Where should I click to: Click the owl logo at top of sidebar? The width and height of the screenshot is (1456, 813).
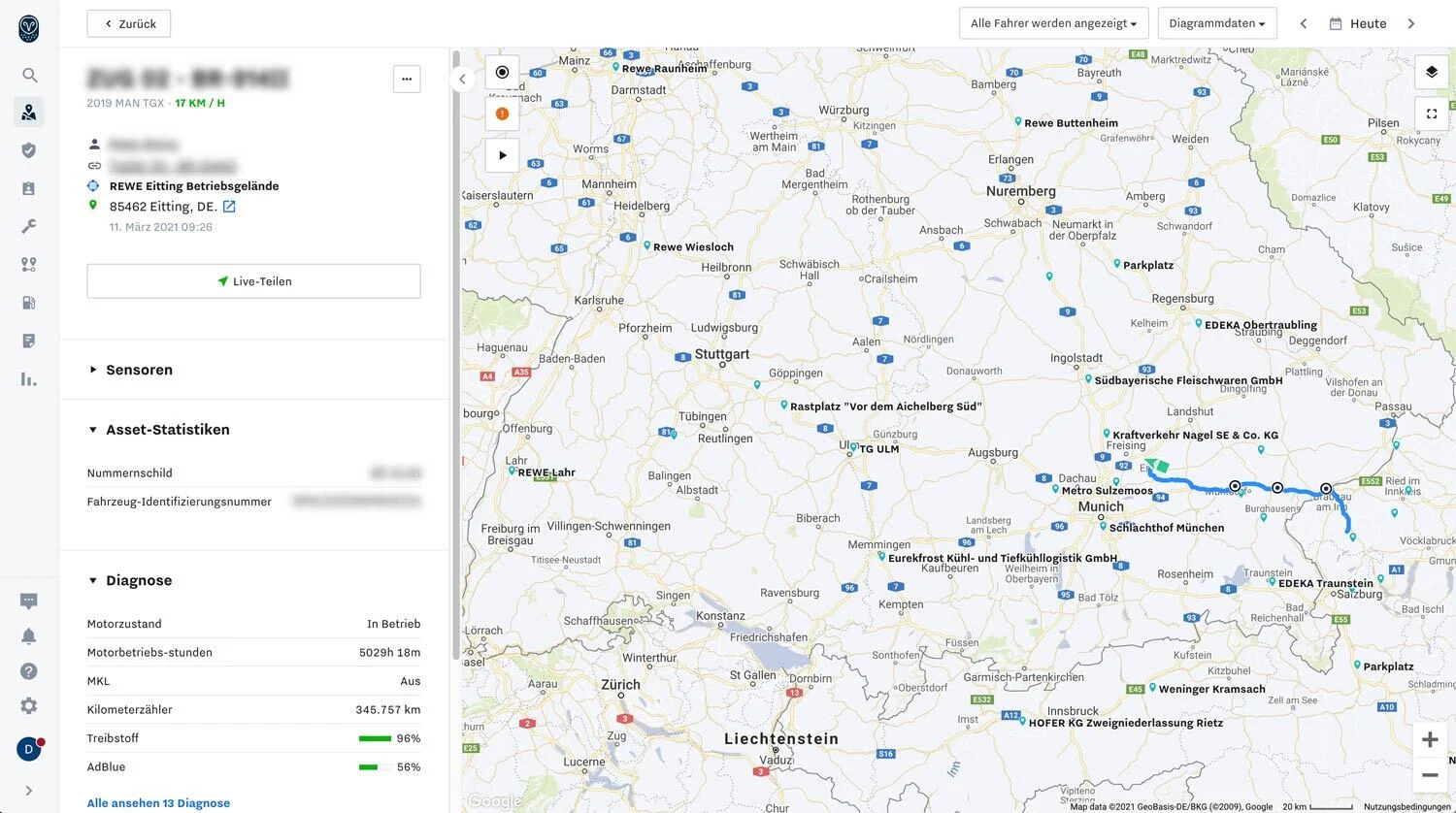[29, 28]
